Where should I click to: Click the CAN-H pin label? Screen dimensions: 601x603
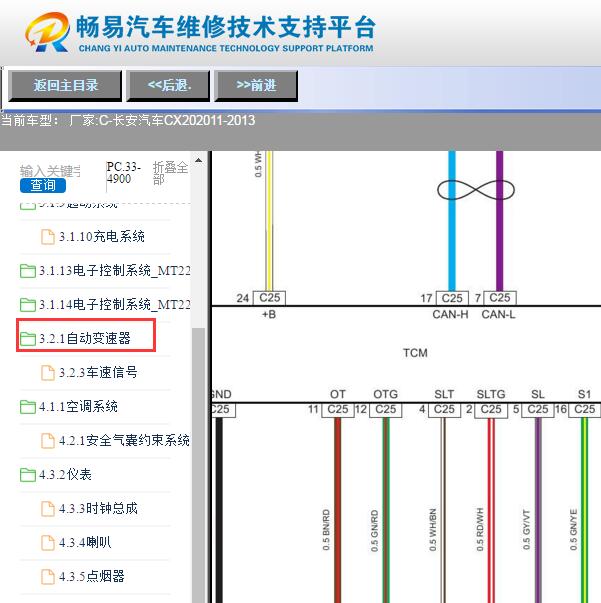click(450, 315)
